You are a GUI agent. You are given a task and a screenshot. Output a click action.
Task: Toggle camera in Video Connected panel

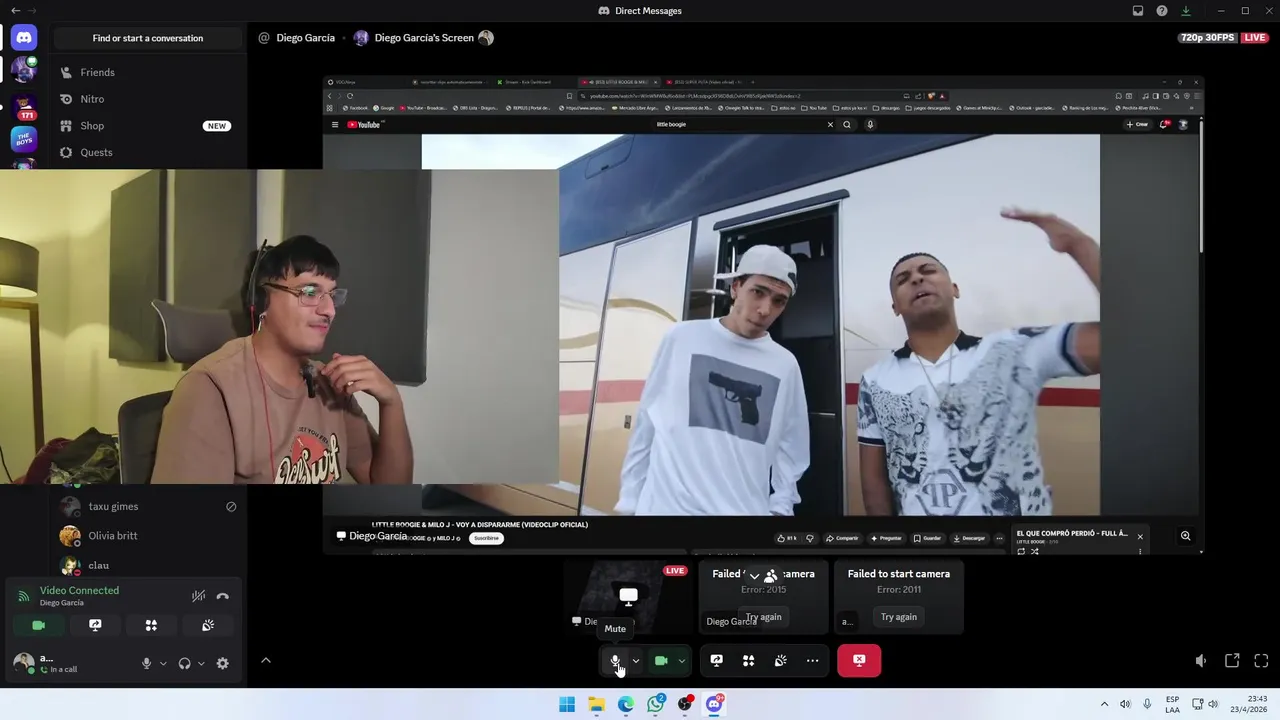pyautogui.click(x=39, y=625)
